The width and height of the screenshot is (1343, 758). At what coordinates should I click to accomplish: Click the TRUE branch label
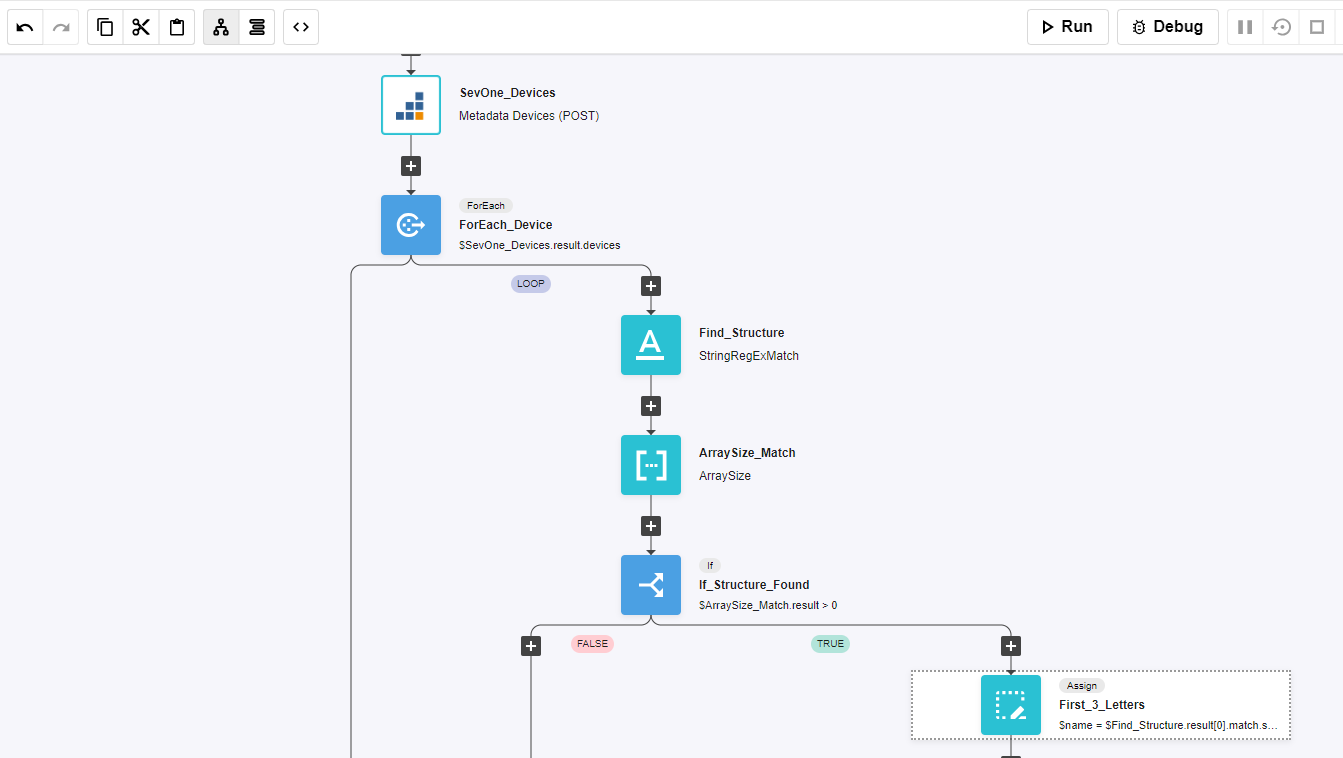[x=830, y=644]
